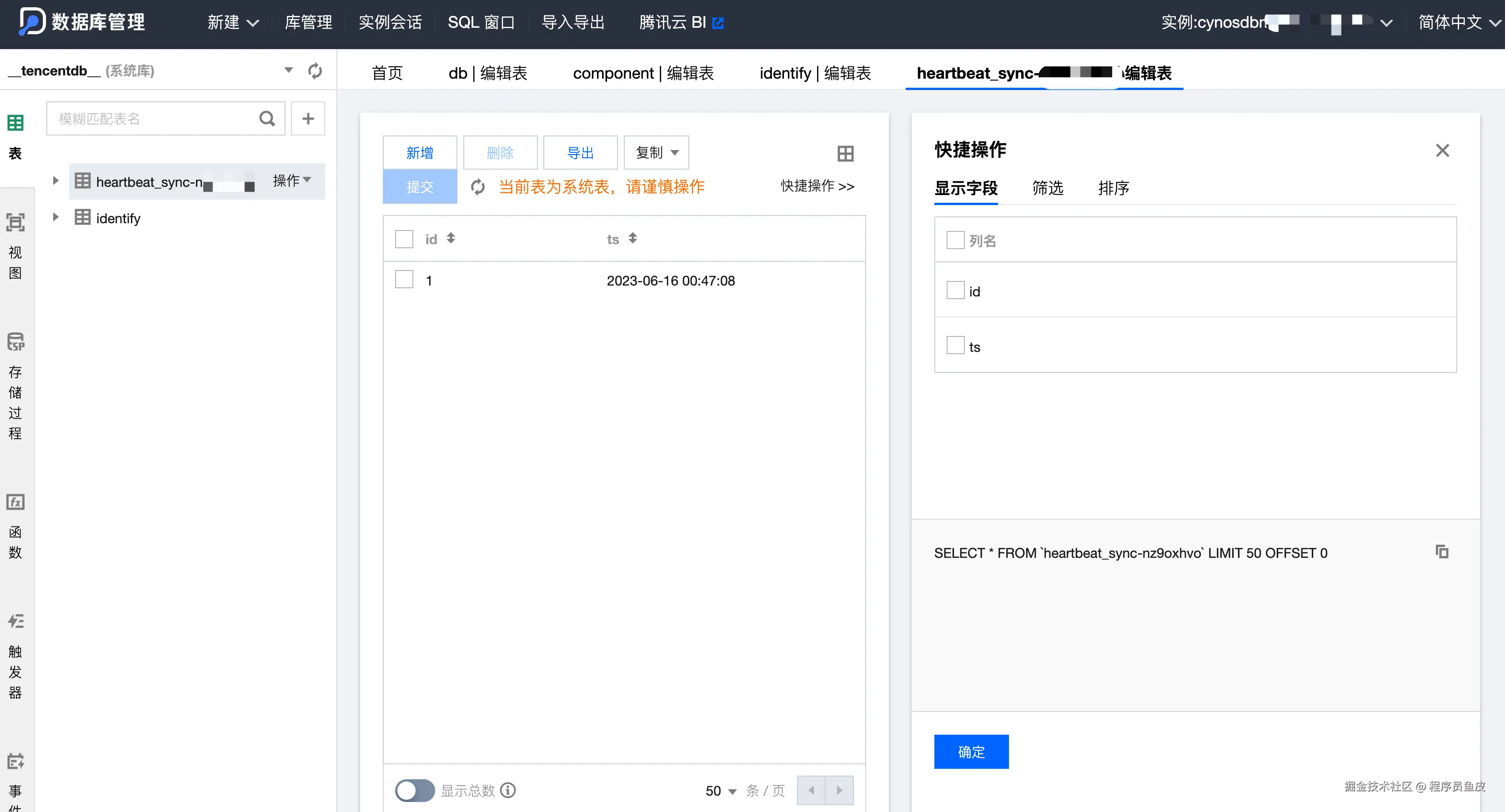Open the 视图 views sidebar icon
1505x812 pixels.
click(x=15, y=223)
